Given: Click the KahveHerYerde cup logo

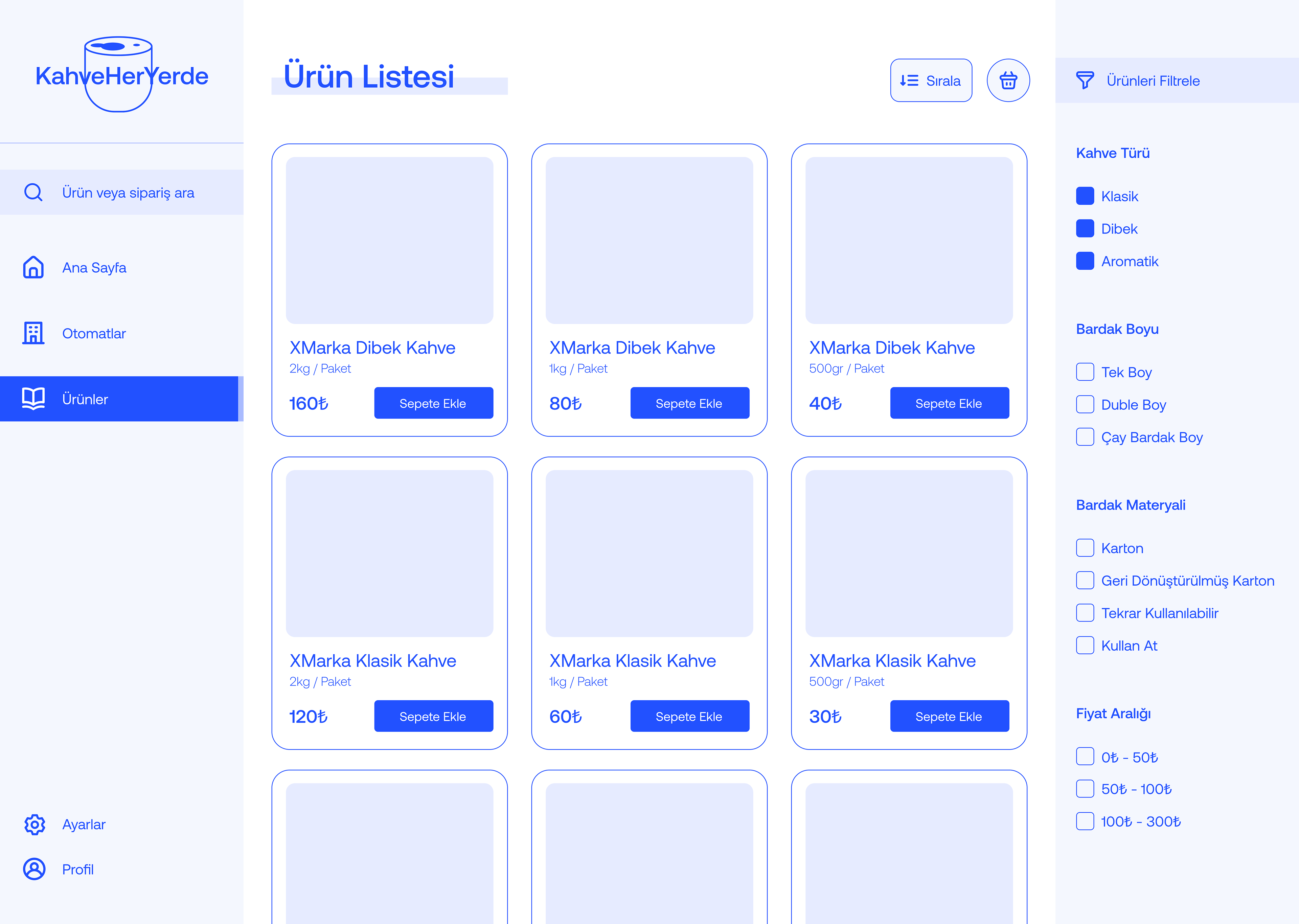Looking at the screenshot, I should pos(119,74).
